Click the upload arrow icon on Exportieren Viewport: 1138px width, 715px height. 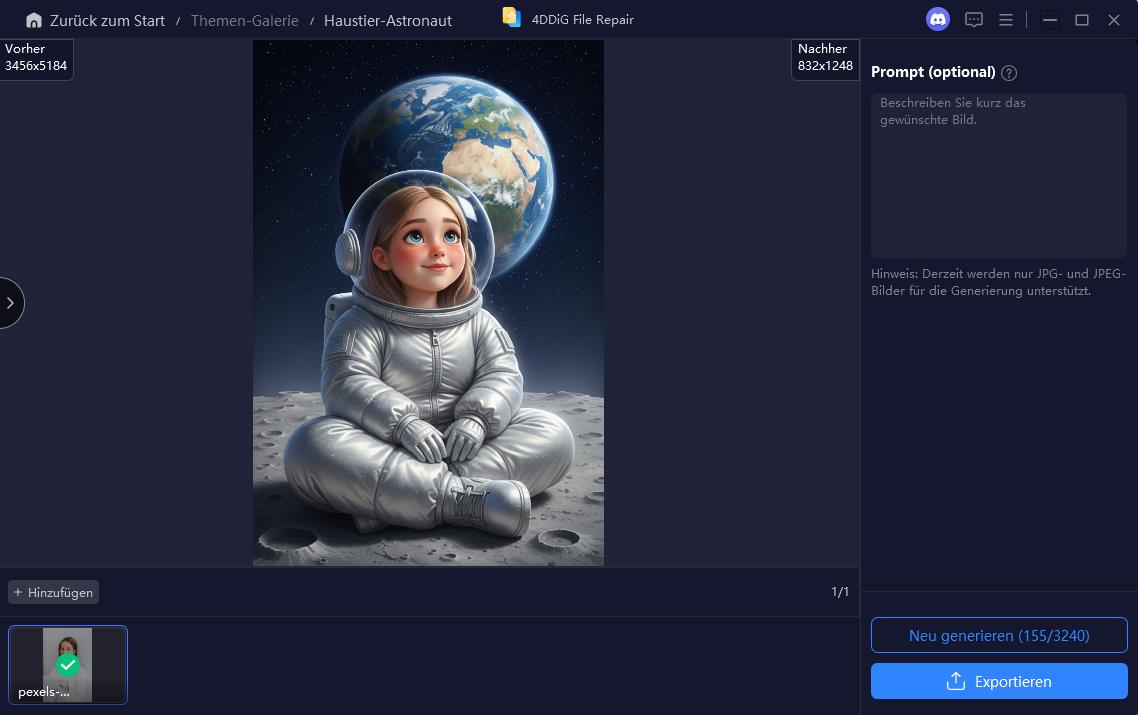click(x=955, y=681)
